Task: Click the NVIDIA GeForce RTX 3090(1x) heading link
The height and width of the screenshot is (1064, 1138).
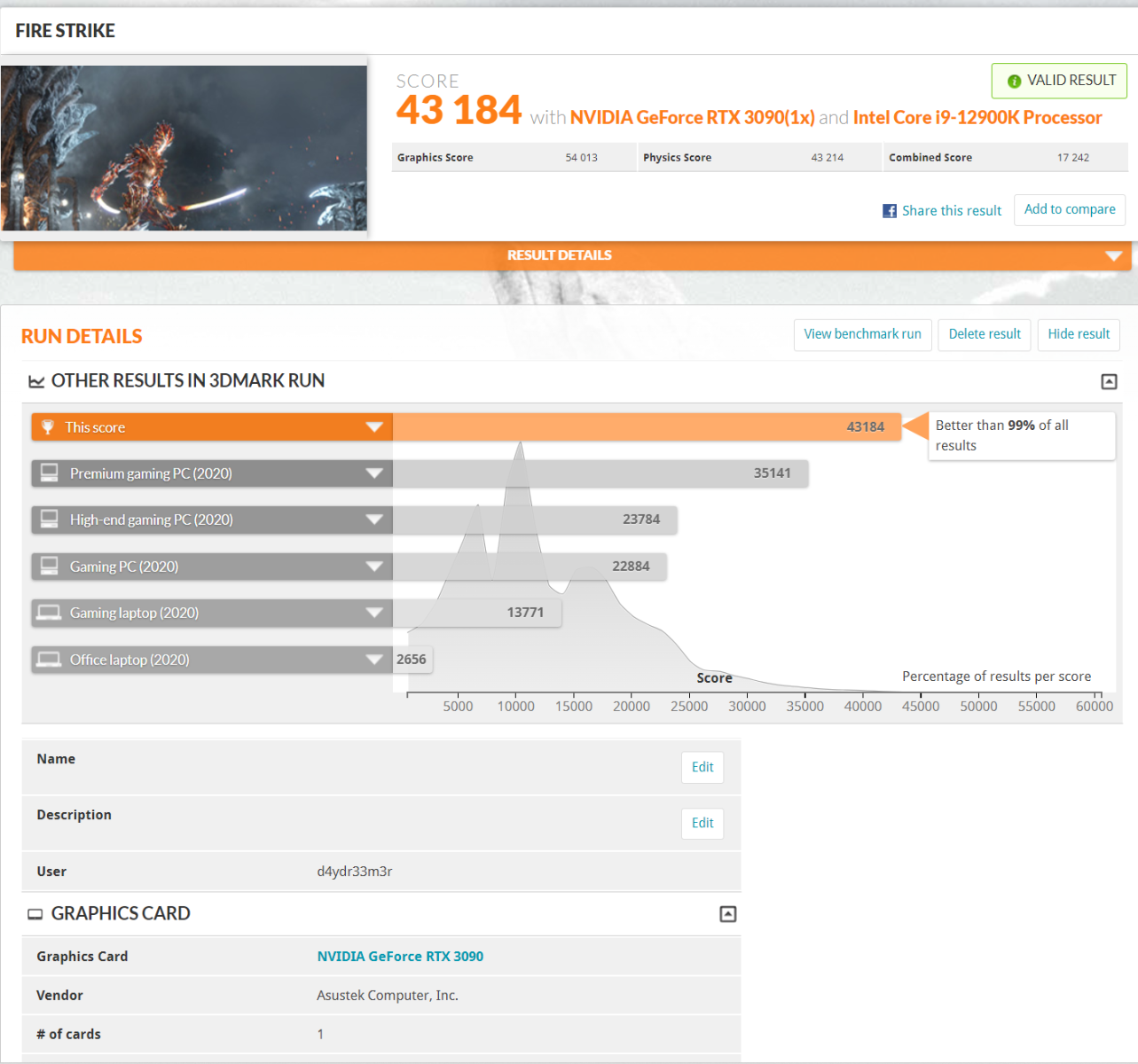Action: (692, 118)
